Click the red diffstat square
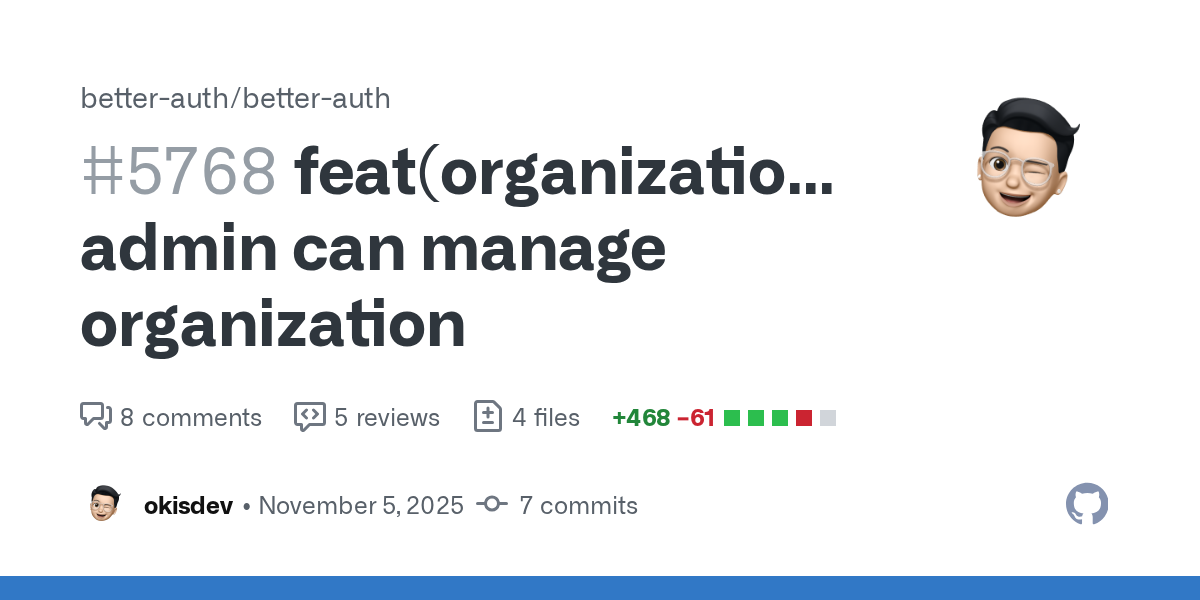1200x600 pixels. click(x=804, y=418)
